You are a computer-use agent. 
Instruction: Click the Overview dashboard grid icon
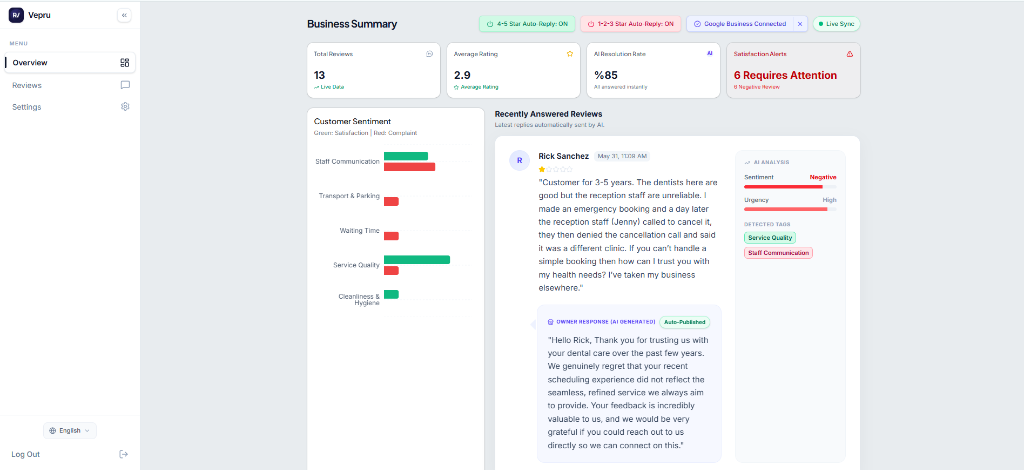tap(125, 63)
